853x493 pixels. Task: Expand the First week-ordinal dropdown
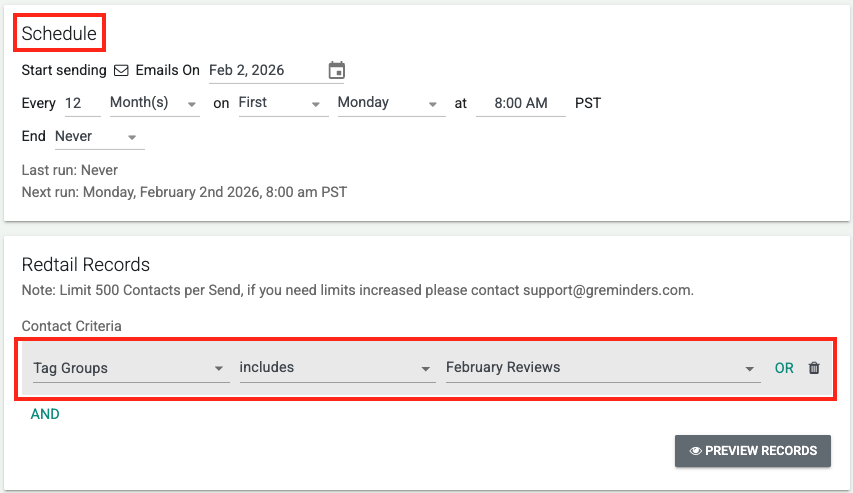pos(283,103)
